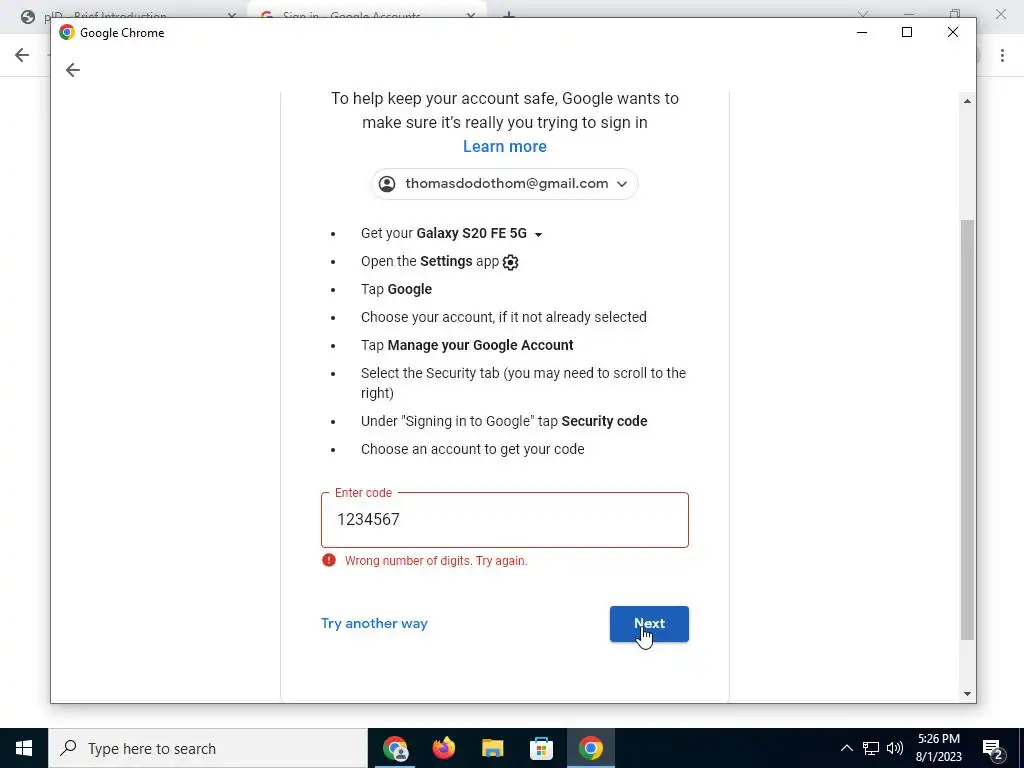1024x768 pixels.
Task: Expand the Galaxy S20 FE 5G device dropdown
Action: point(538,234)
